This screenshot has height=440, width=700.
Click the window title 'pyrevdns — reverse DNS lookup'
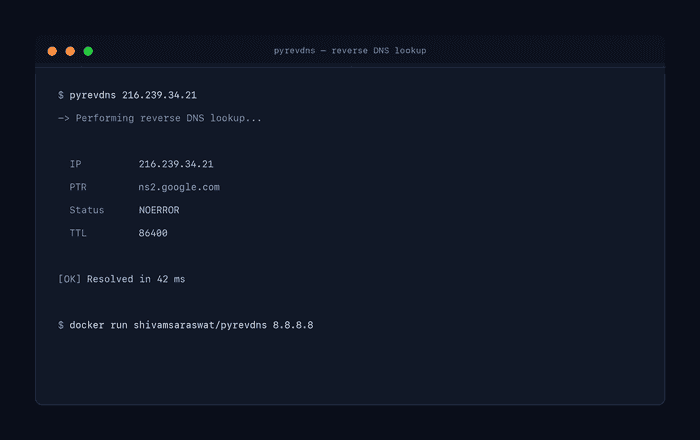(x=350, y=51)
